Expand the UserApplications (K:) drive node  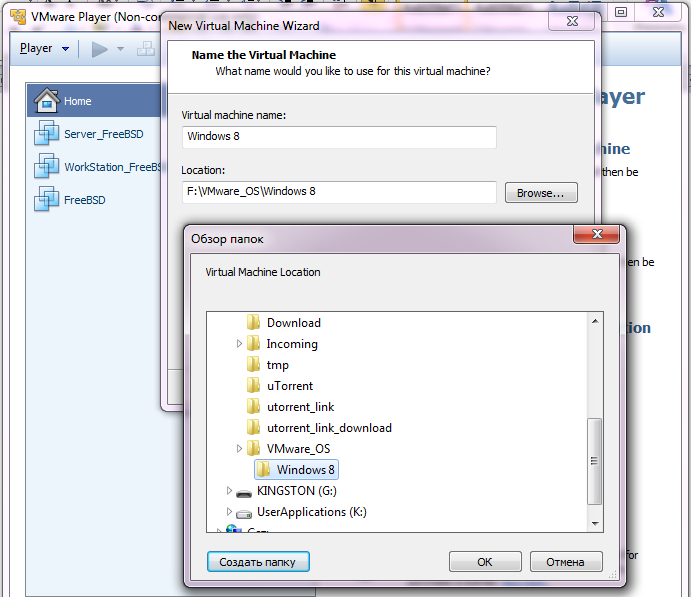pyautogui.click(x=229, y=512)
